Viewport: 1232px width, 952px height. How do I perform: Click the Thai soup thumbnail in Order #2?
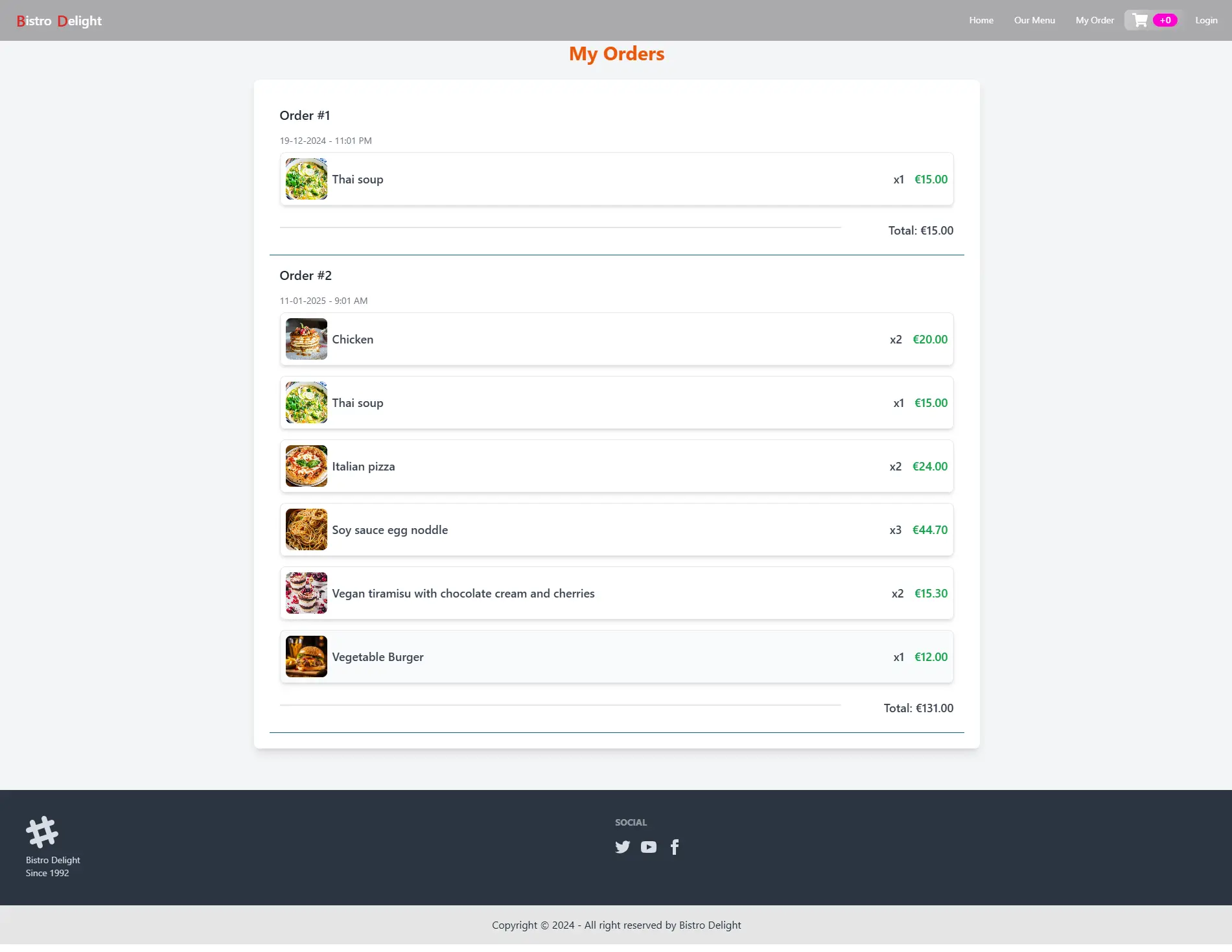(307, 402)
